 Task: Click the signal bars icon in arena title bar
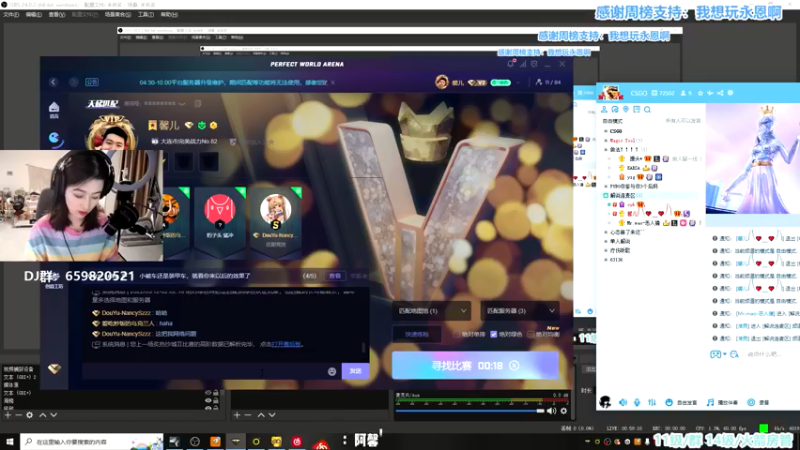[523, 64]
